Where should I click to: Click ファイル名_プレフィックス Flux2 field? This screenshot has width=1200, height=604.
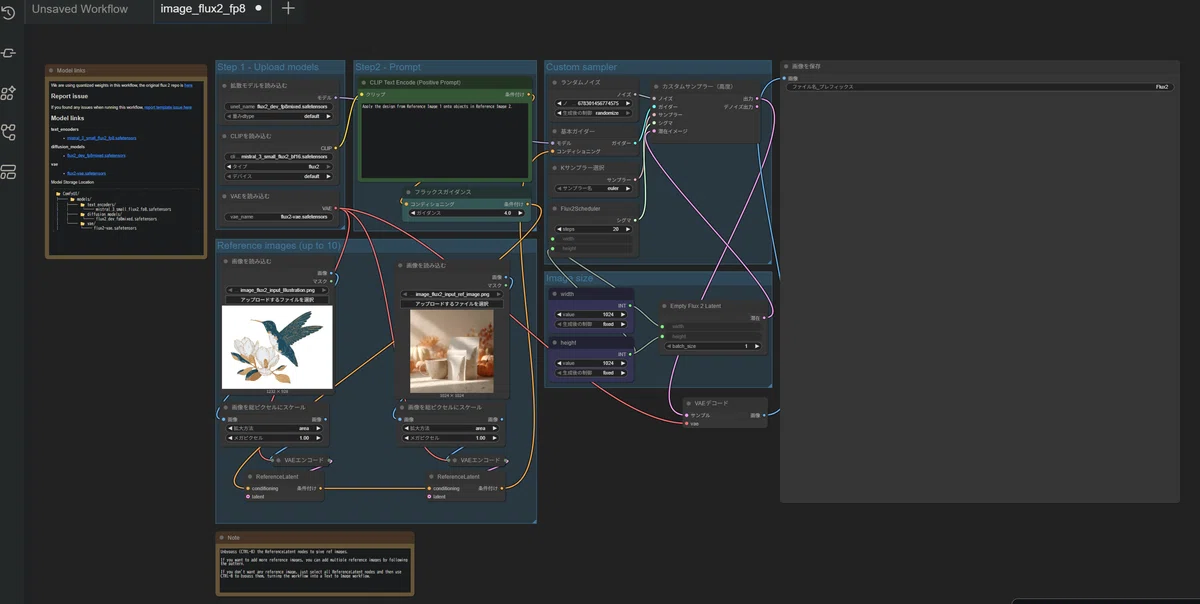[980, 87]
